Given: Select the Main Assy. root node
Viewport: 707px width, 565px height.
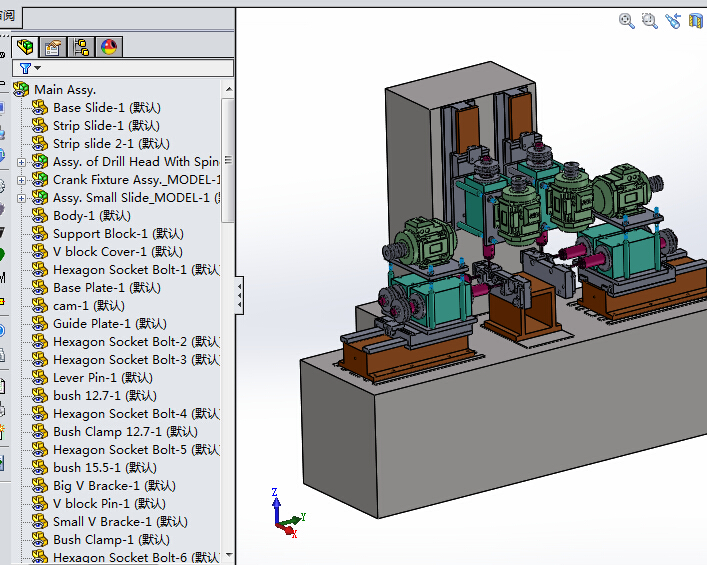Looking at the screenshot, I should click(x=65, y=90).
